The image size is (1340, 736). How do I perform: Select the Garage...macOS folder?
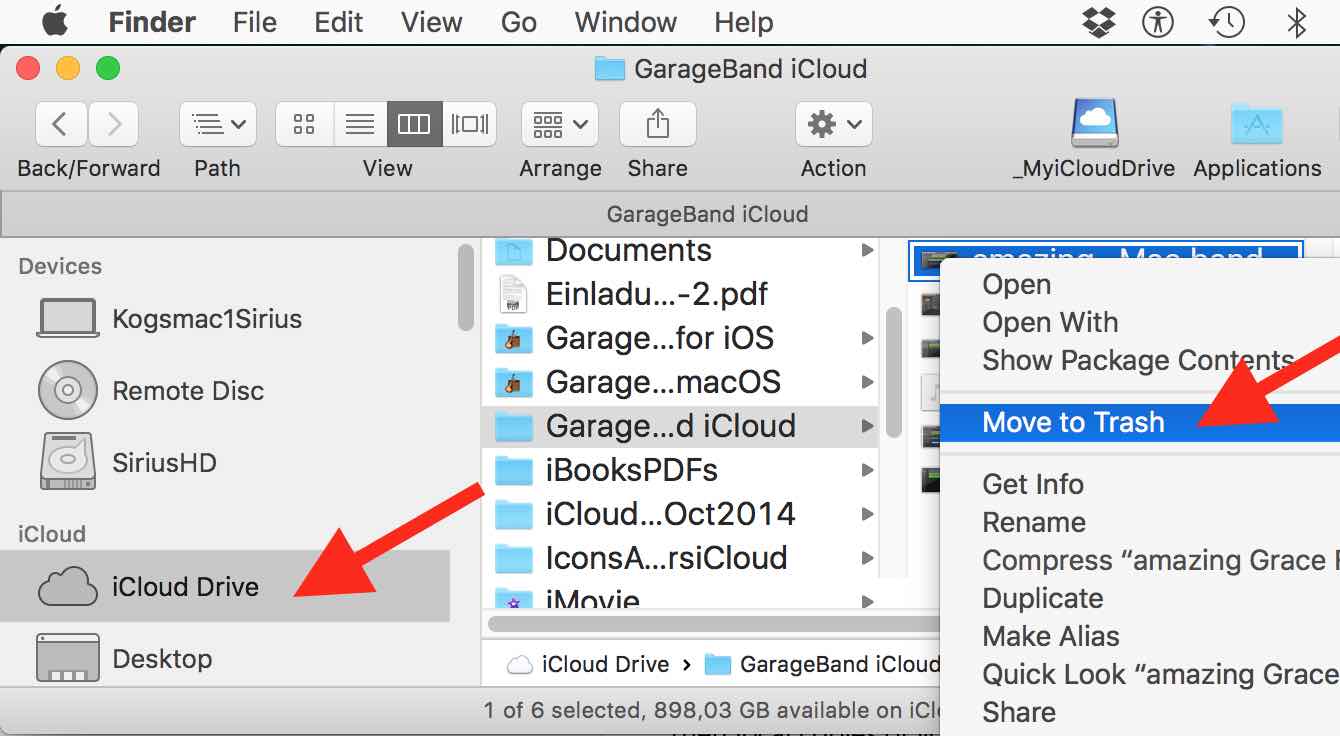tap(680, 382)
